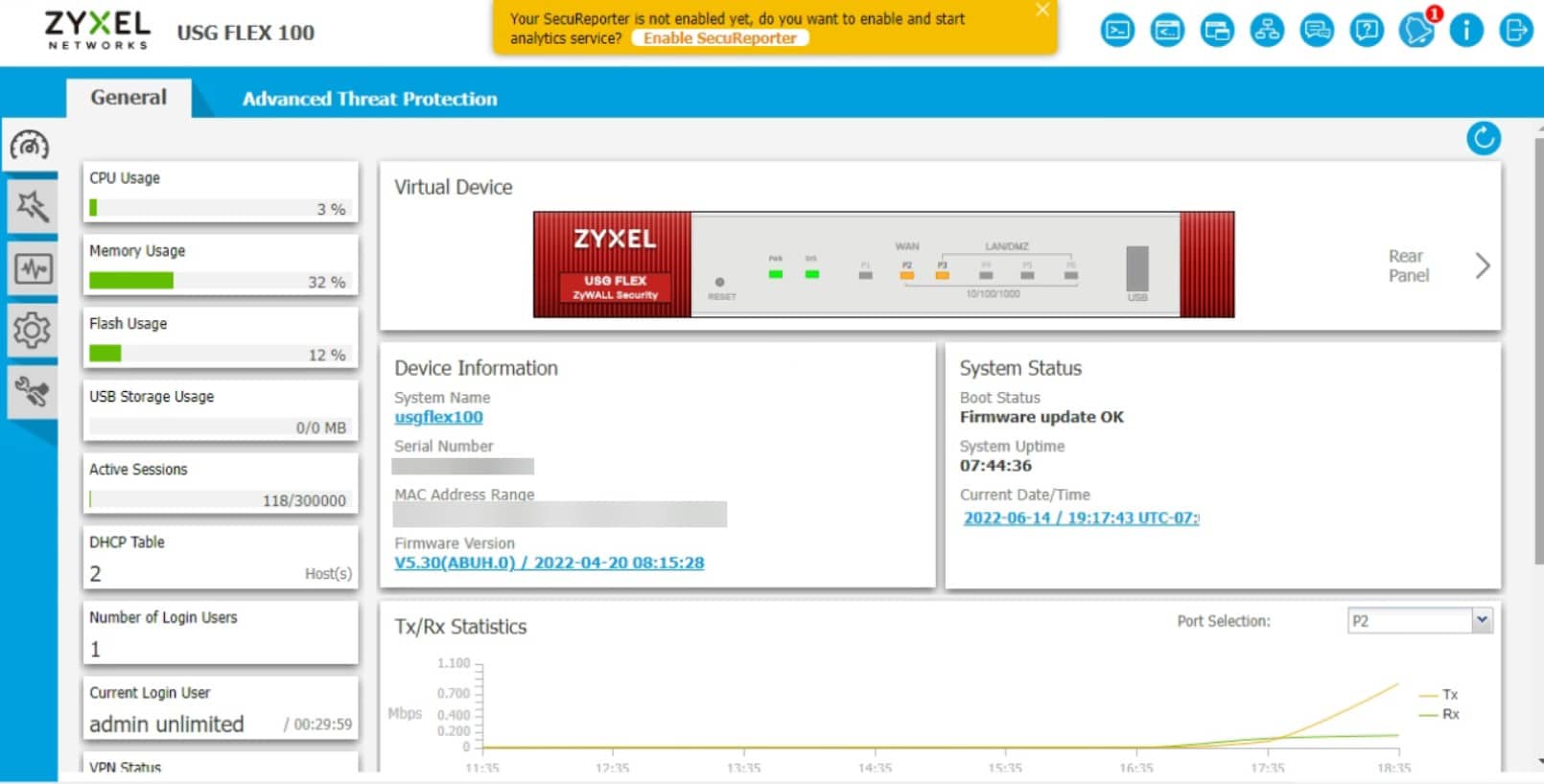Screen dimensions: 1544x784
Task: Open the Maintenance tools sidebar icon
Action: coord(32,392)
